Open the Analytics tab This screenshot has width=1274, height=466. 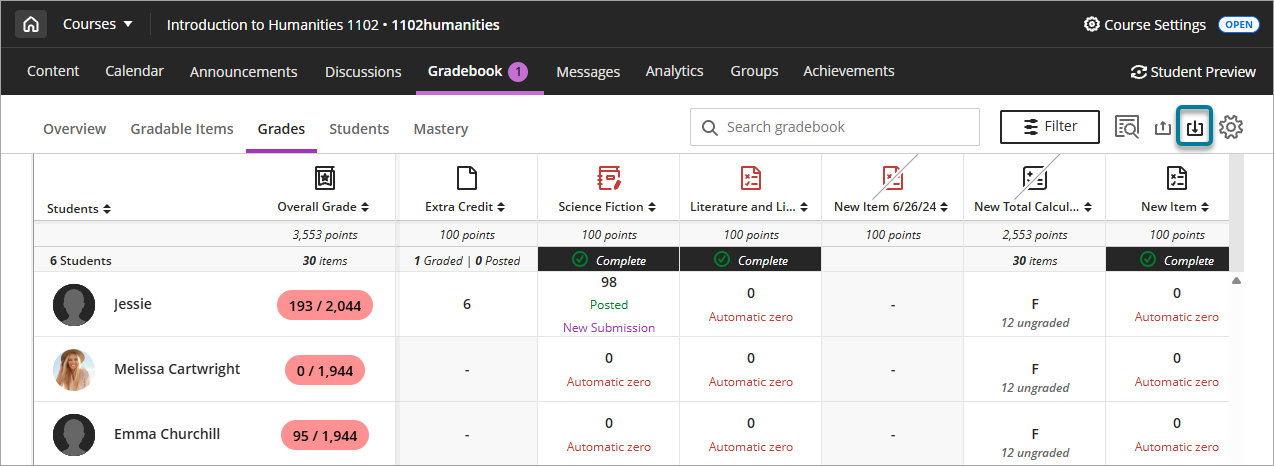(x=674, y=71)
